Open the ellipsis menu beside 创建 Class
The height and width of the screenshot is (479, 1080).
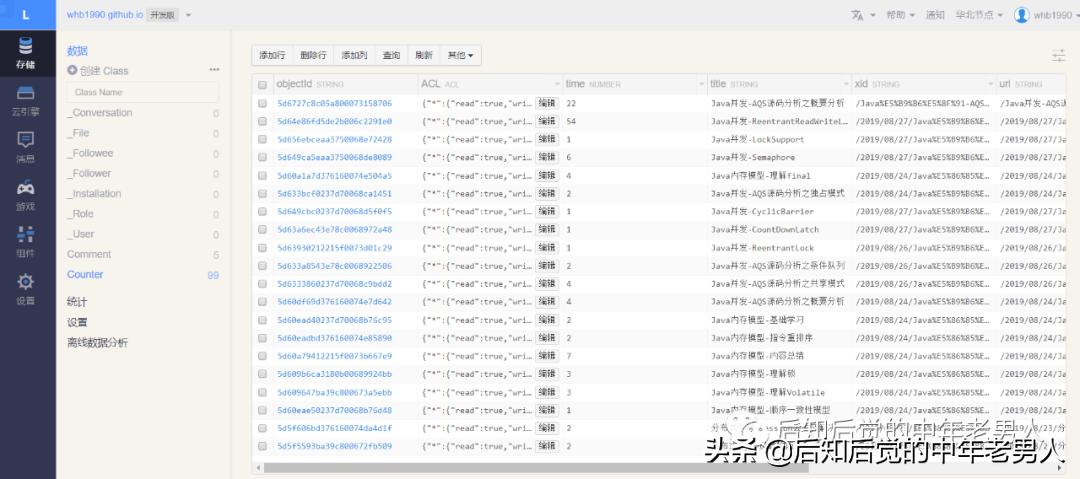[214, 70]
